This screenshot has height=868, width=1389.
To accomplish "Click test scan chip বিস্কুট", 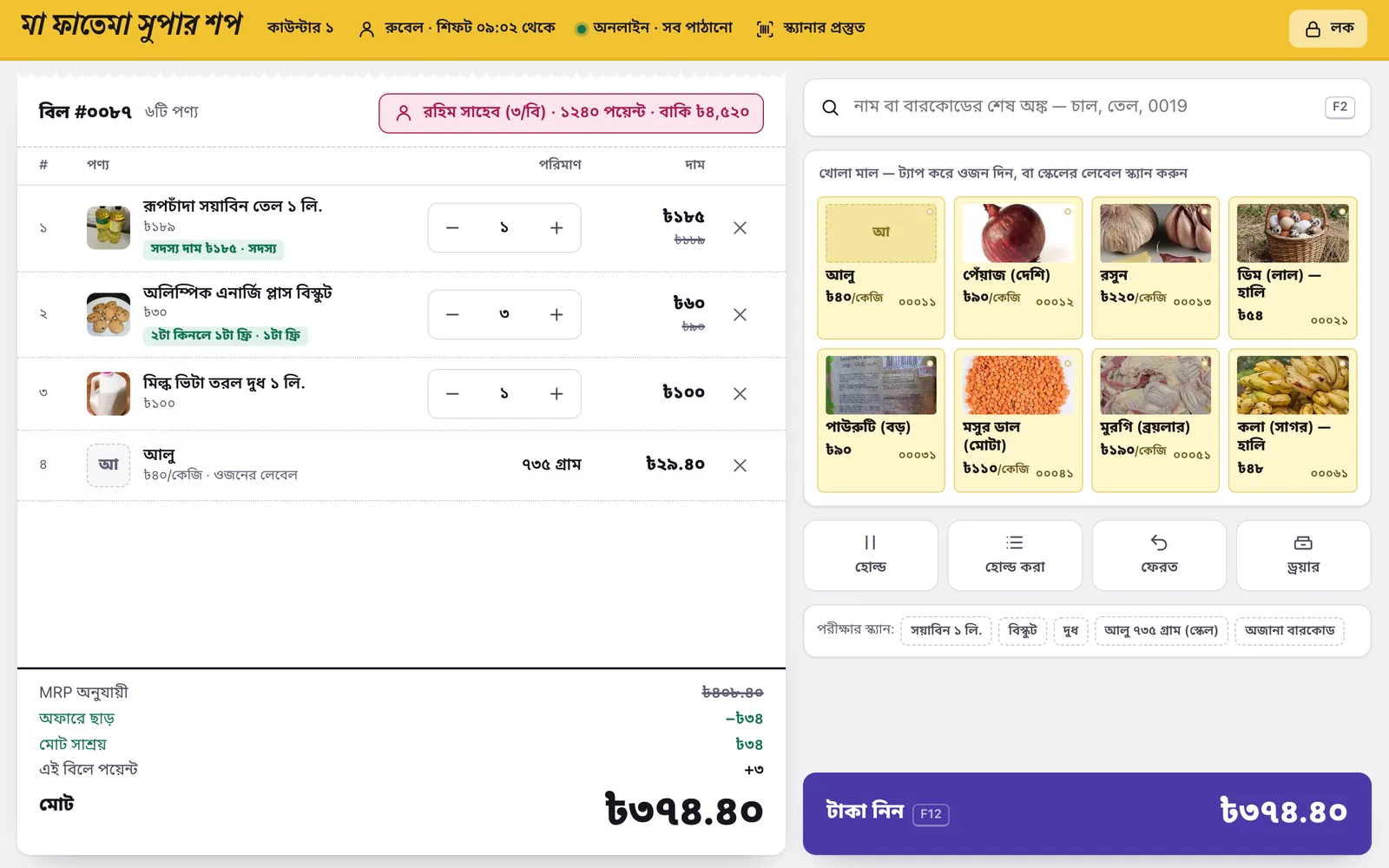I will coord(1023,631).
